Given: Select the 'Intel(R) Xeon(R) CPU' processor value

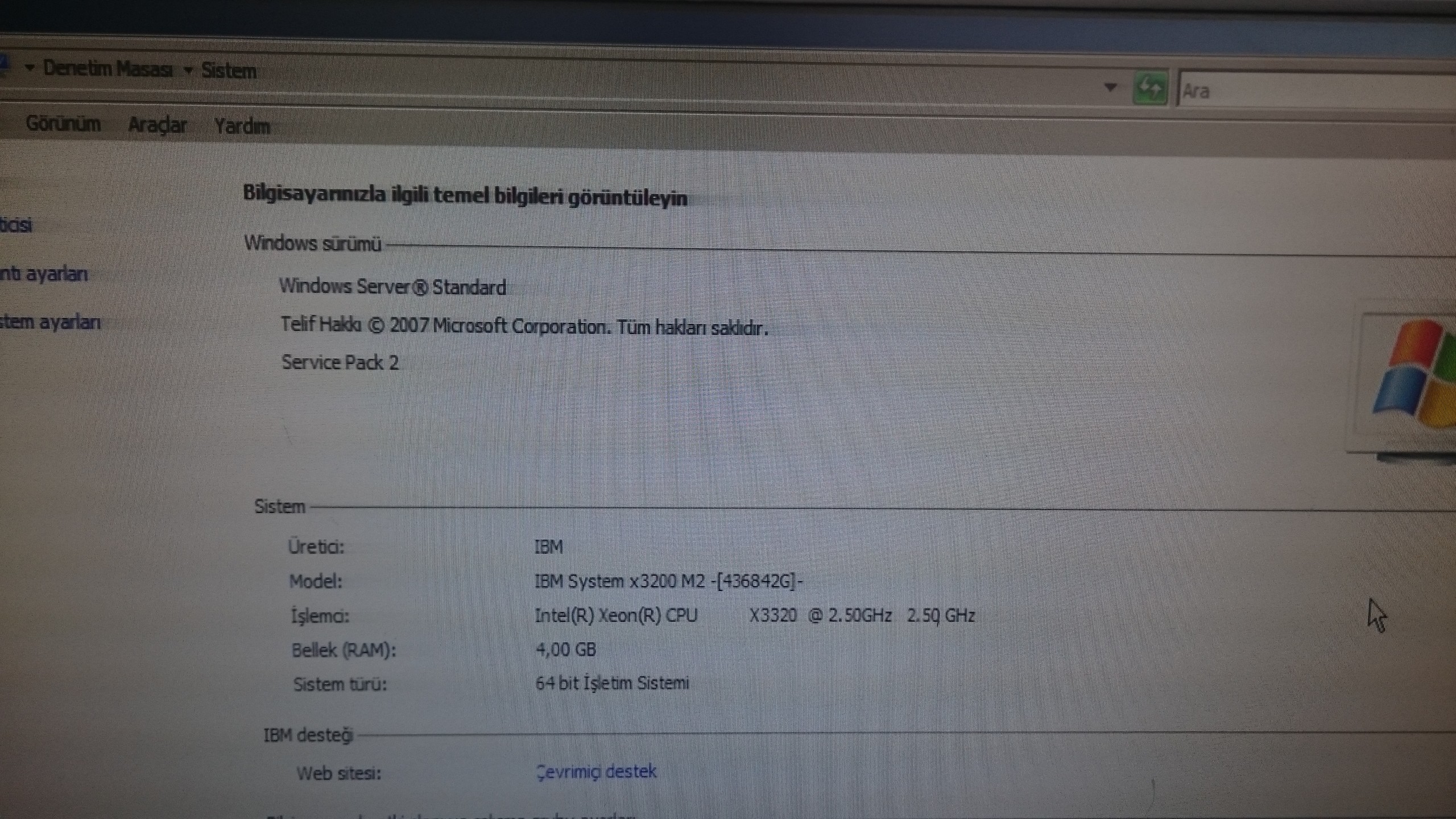Looking at the screenshot, I should tap(755, 616).
